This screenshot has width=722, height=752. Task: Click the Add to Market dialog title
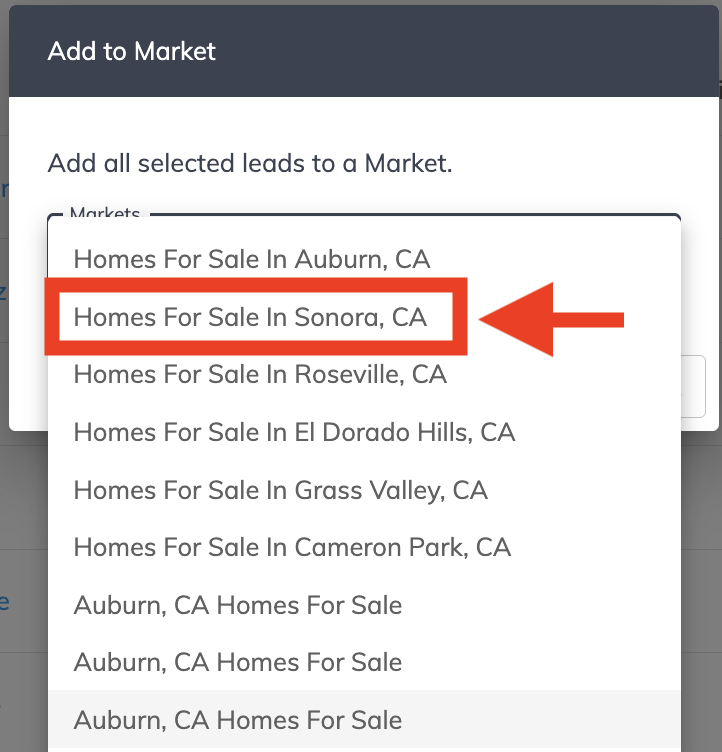[x=131, y=51]
